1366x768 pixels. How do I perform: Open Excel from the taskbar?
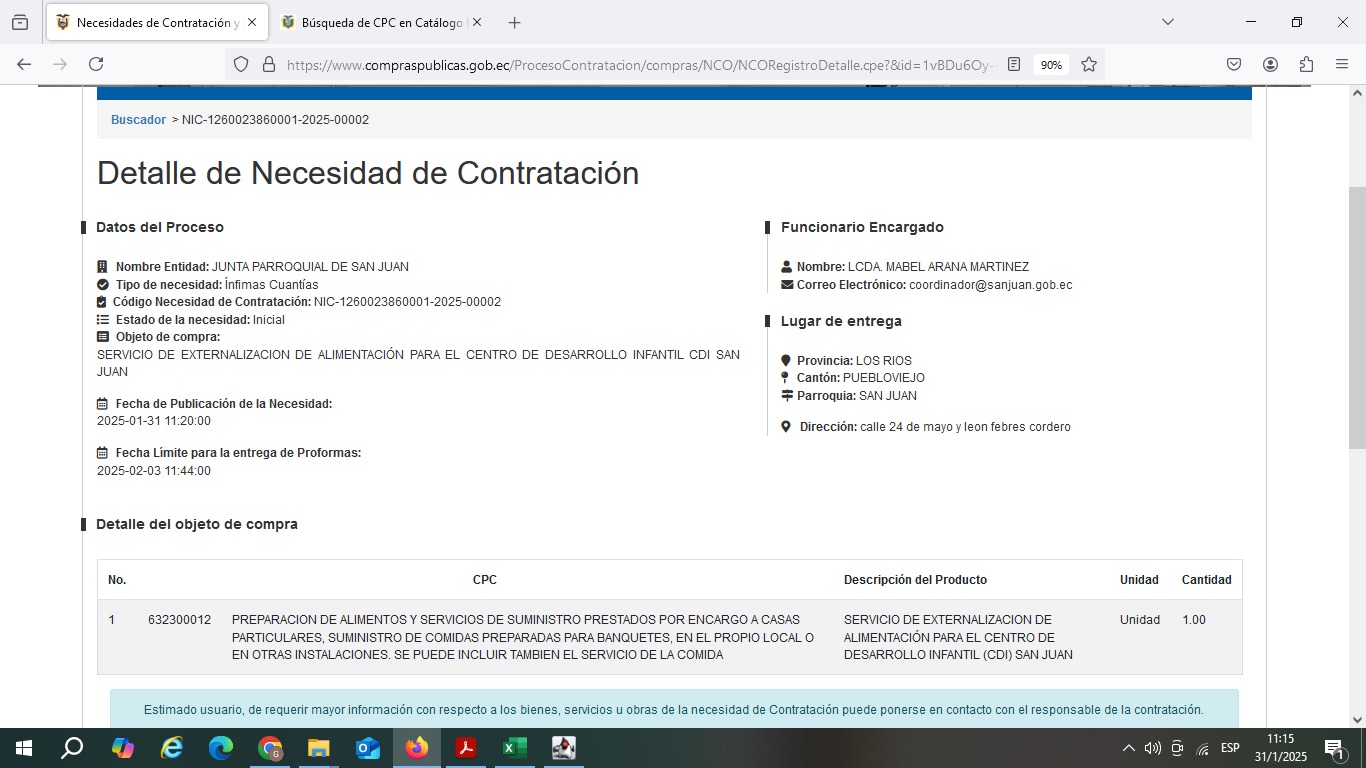tap(514, 748)
